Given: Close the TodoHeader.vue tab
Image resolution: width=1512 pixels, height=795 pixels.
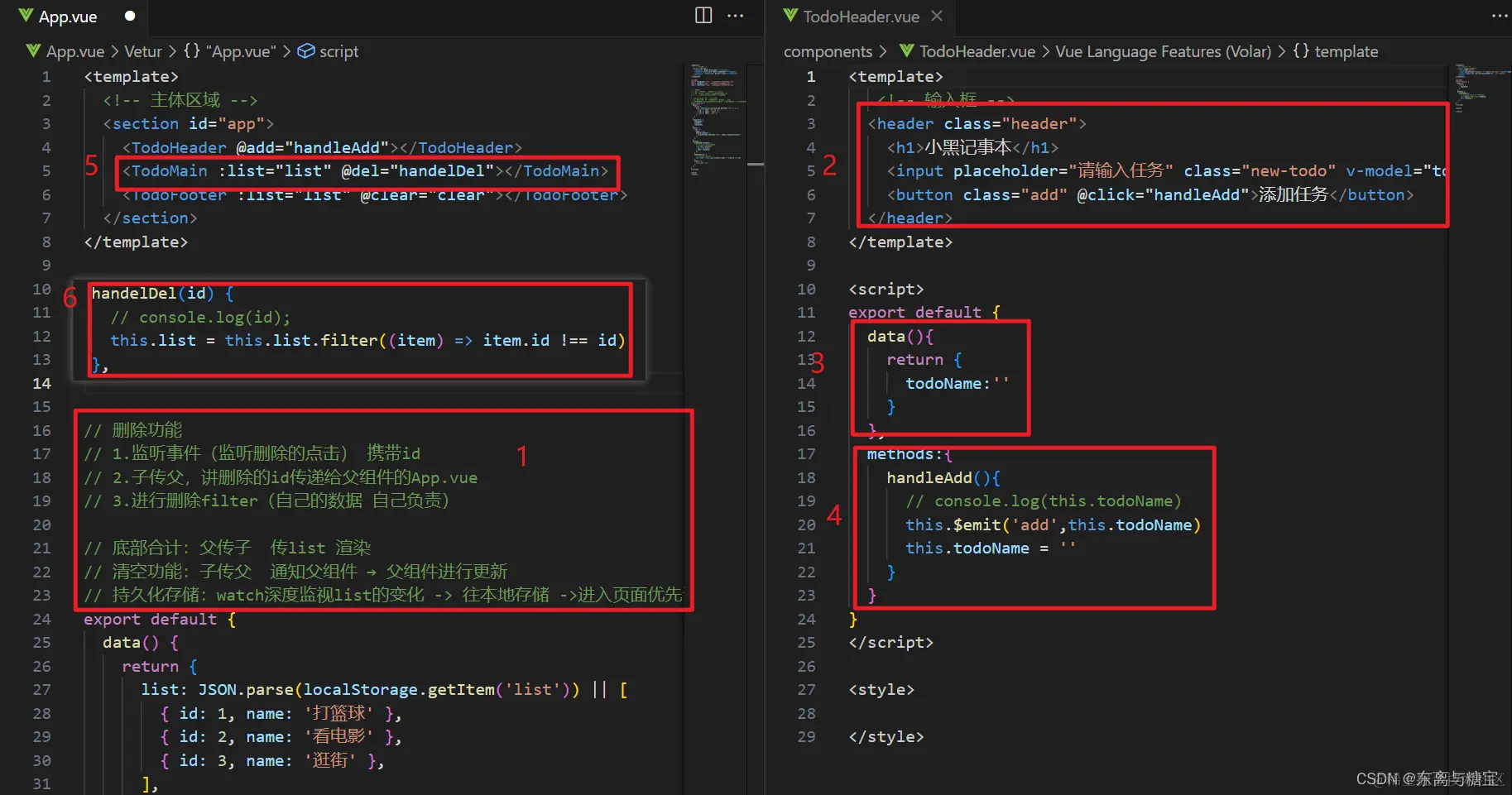Looking at the screenshot, I should point(937,16).
